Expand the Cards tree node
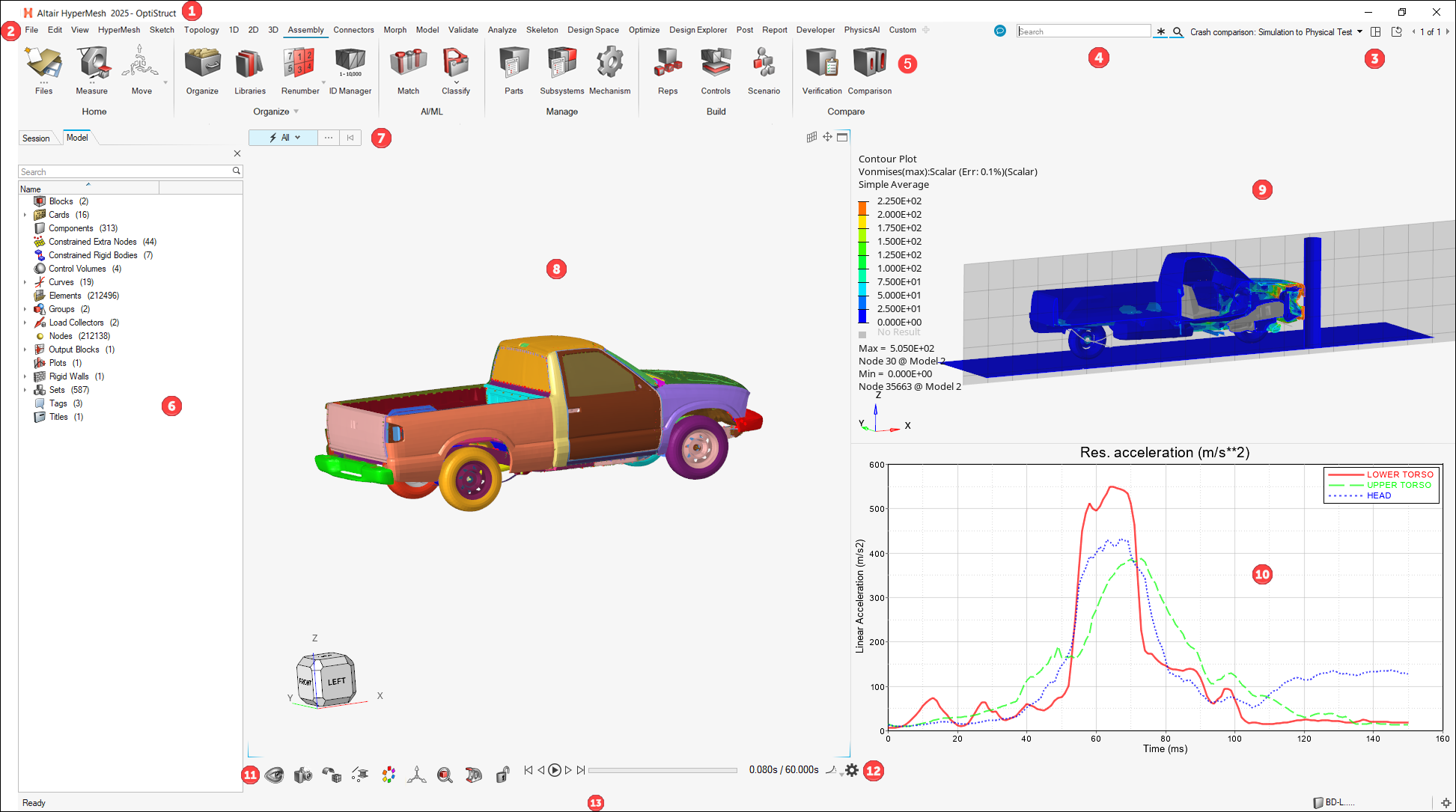 (25, 215)
